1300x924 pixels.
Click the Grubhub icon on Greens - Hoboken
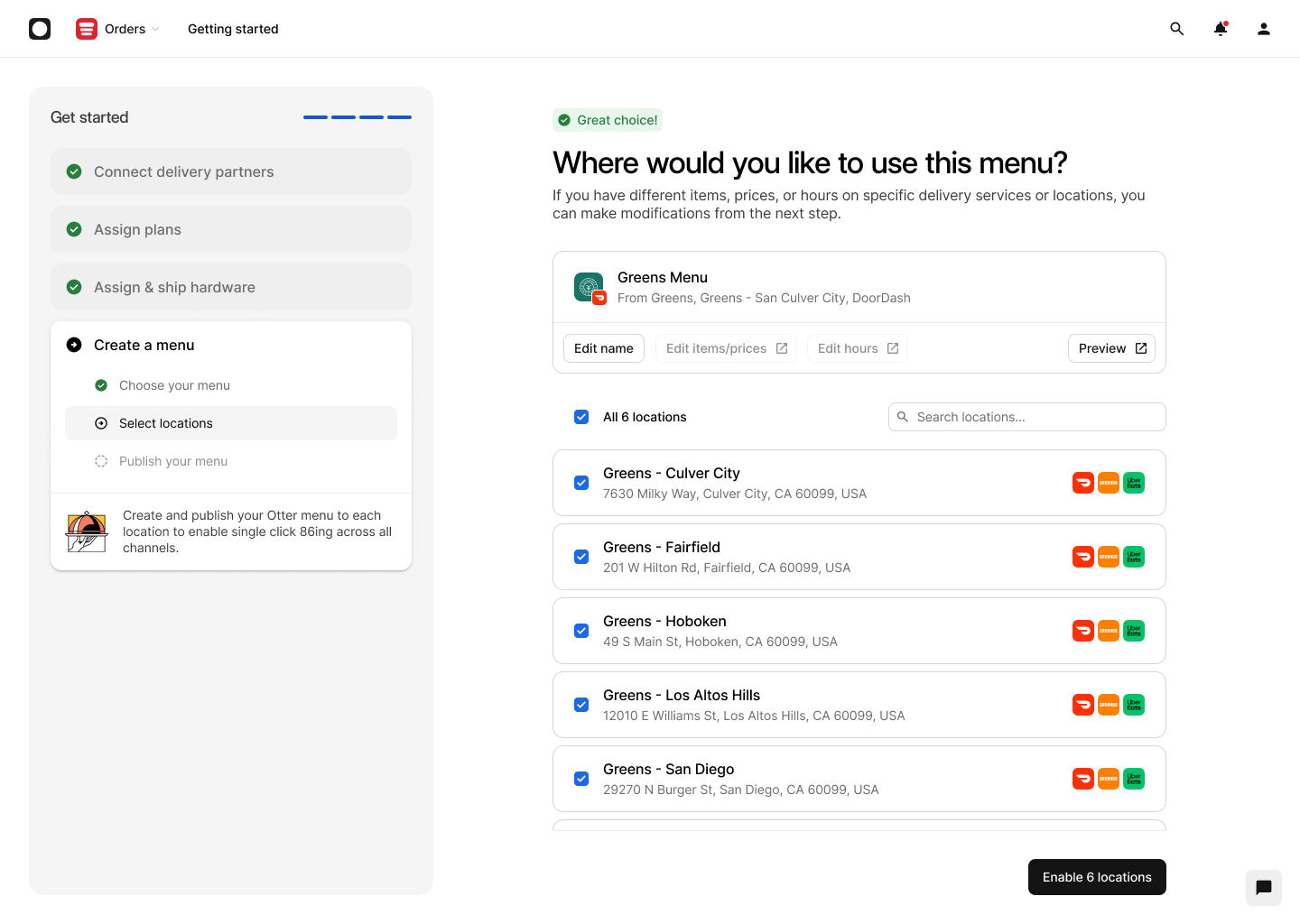point(1109,631)
